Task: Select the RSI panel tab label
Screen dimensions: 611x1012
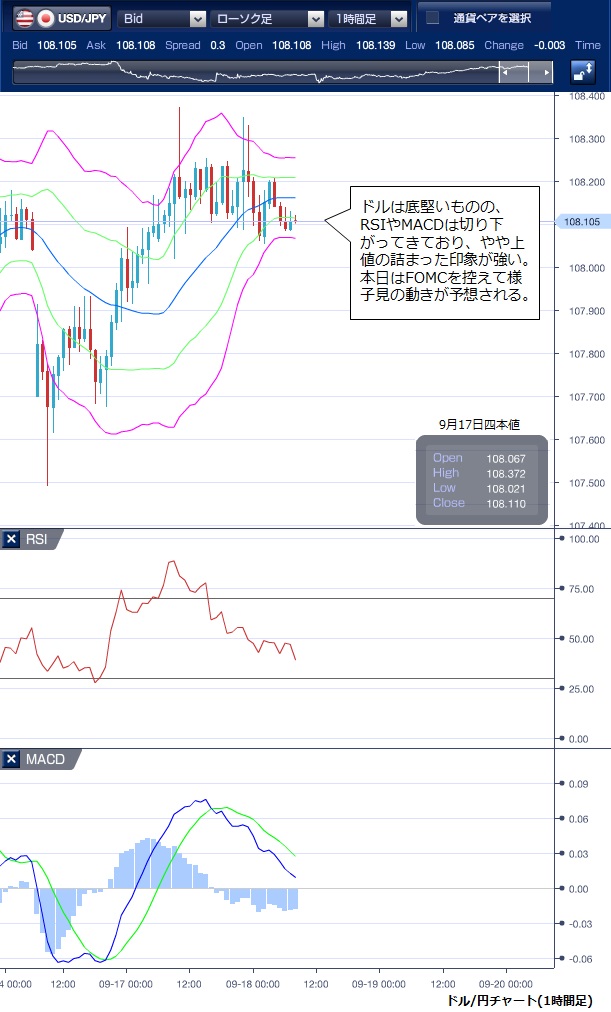Action: 38,540
